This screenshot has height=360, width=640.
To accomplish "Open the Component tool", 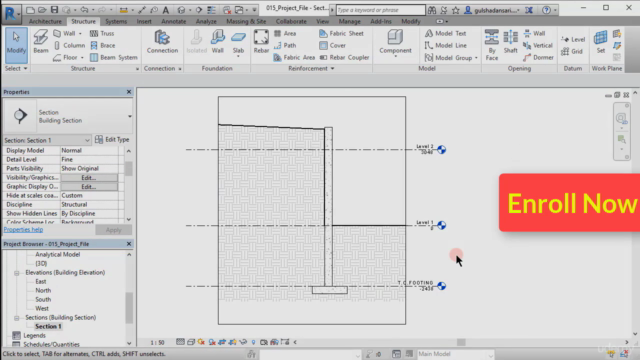I will point(395,42).
